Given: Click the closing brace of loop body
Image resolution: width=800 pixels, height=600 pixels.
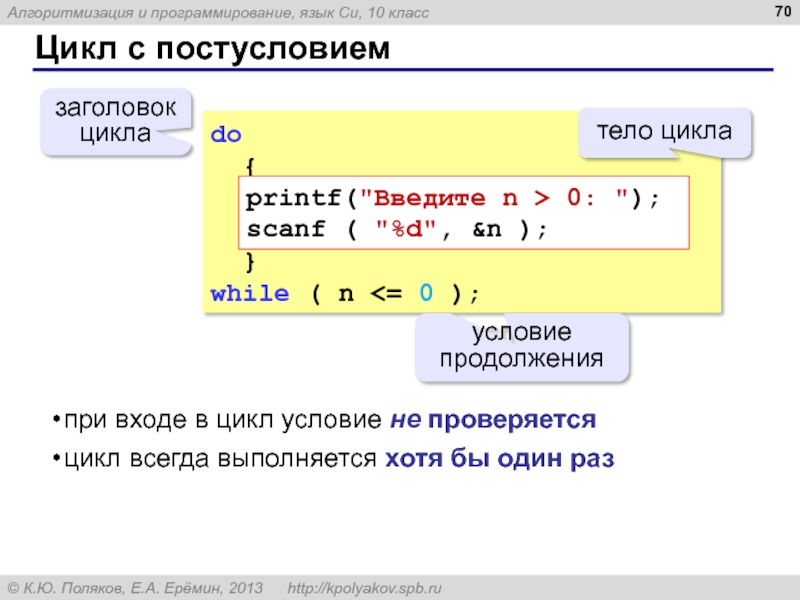Looking at the screenshot, I should [250, 262].
